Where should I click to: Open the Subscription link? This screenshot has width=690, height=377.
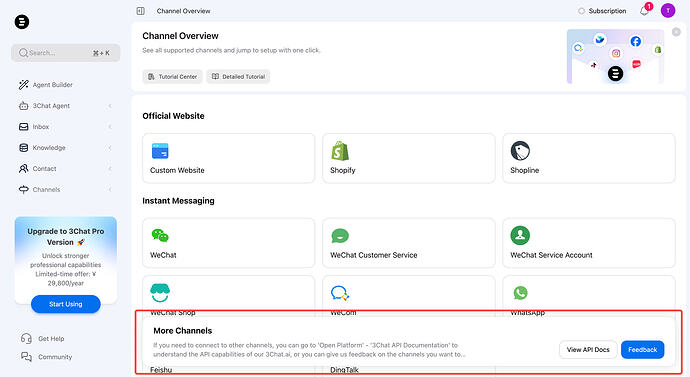pos(602,11)
